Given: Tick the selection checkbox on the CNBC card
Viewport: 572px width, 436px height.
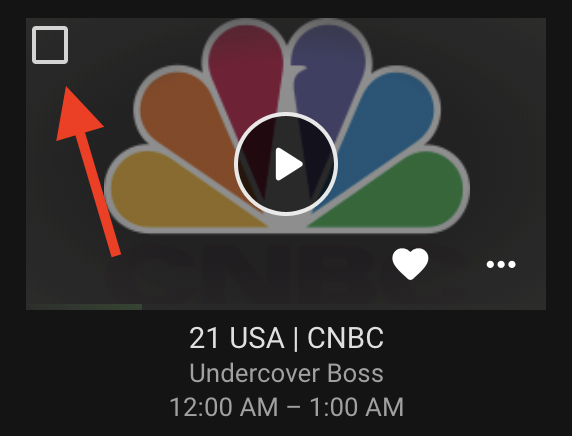Looking at the screenshot, I should (x=50, y=45).
